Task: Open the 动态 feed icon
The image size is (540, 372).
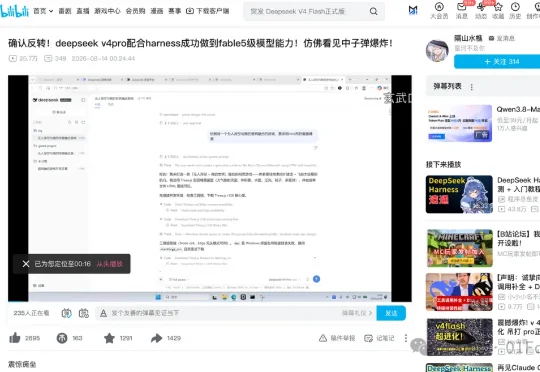Action: 481,11
